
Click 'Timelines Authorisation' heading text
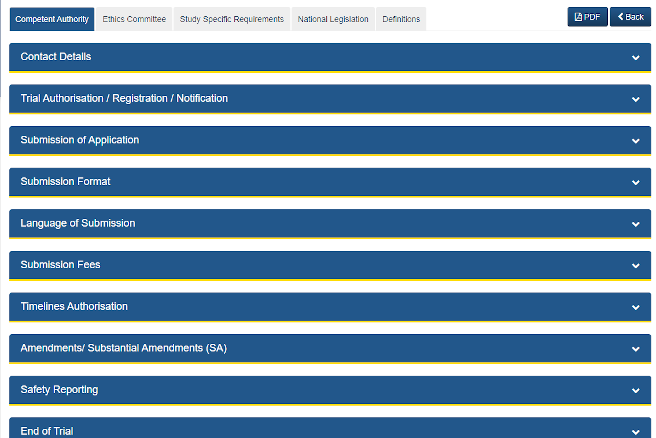74,306
